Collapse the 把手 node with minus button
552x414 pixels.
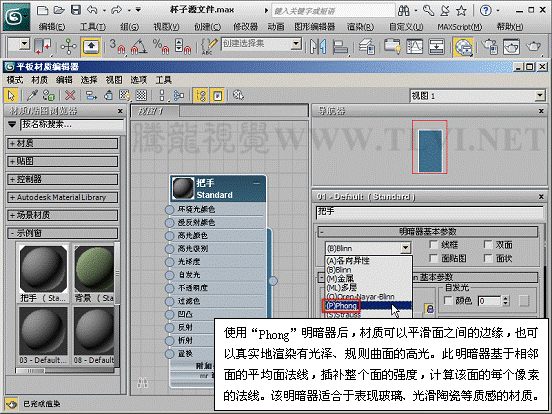point(257,183)
